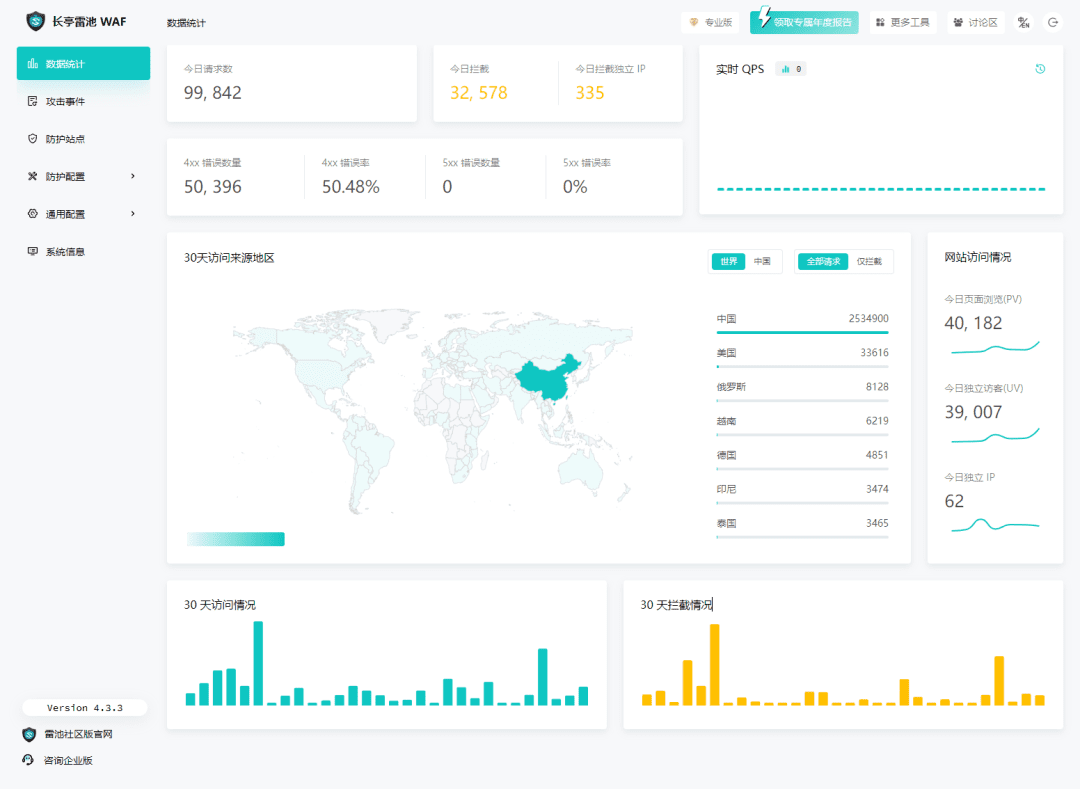
Task: Open the 雷池社区版官网 link
Action: [78, 734]
